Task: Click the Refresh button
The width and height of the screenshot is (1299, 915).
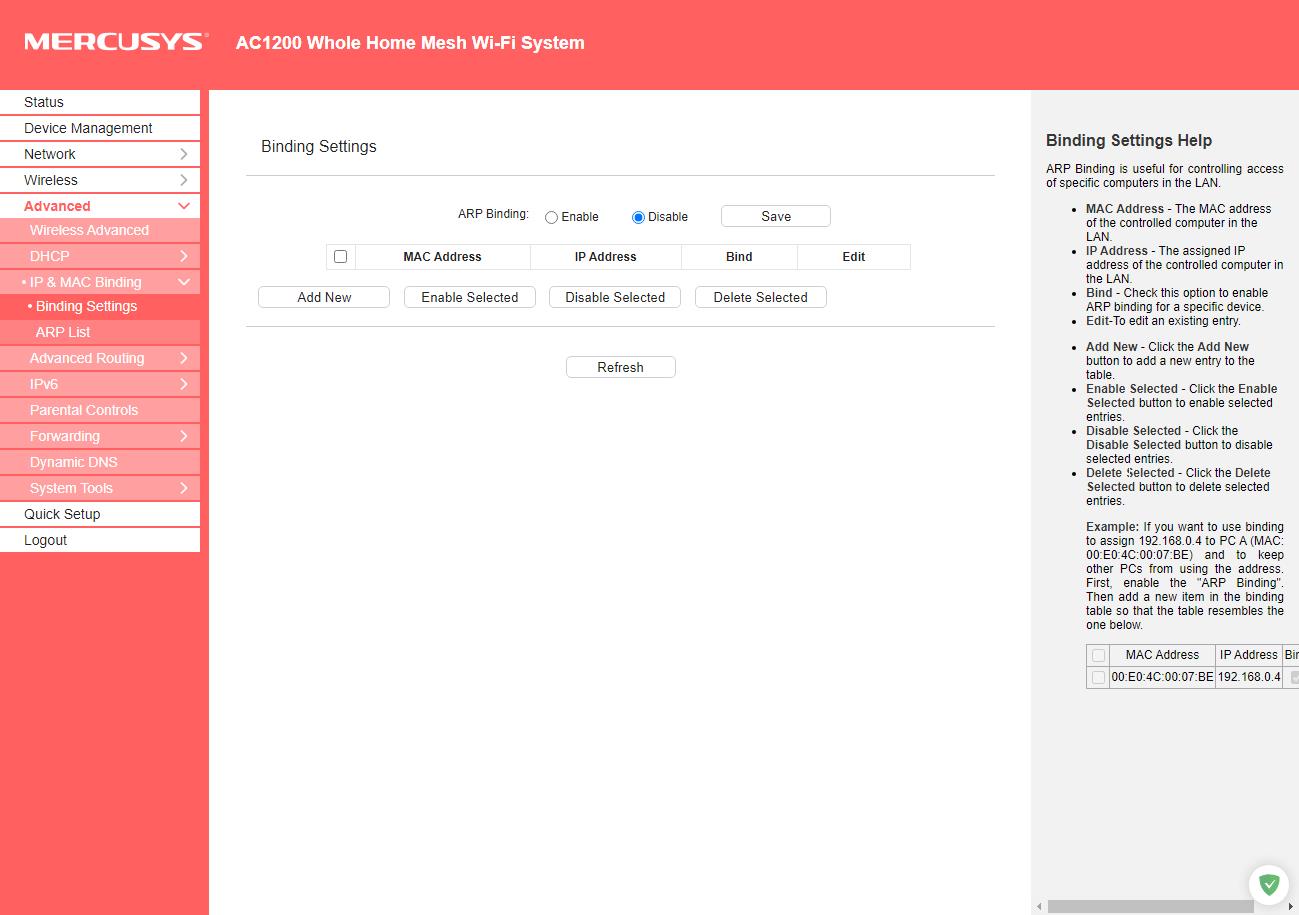Action: [620, 367]
